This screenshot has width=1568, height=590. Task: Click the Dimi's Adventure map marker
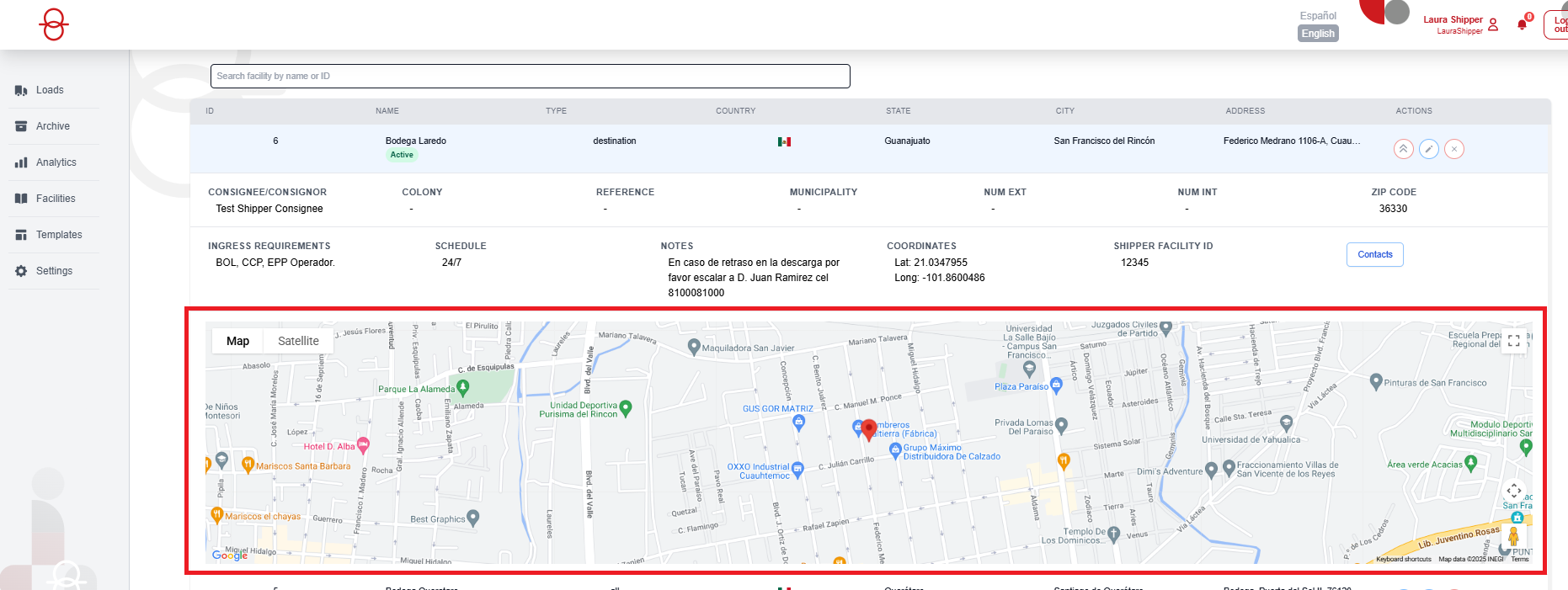(x=1211, y=470)
